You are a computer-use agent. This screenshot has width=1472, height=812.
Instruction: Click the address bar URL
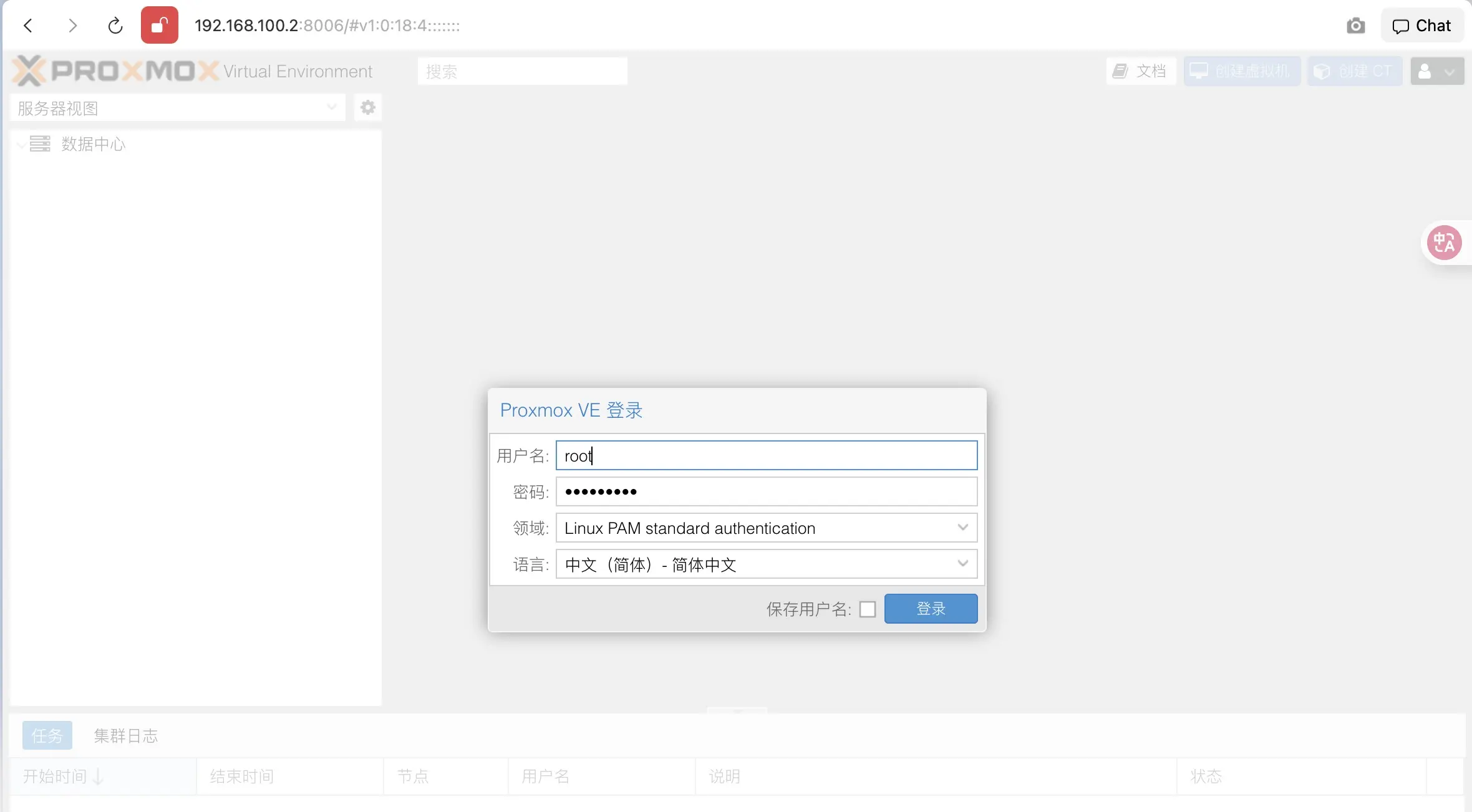pos(327,26)
